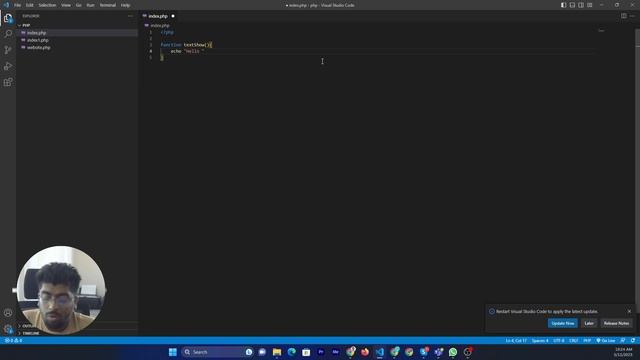Open the Help menu
The image size is (640, 360).
[x=125, y=5]
